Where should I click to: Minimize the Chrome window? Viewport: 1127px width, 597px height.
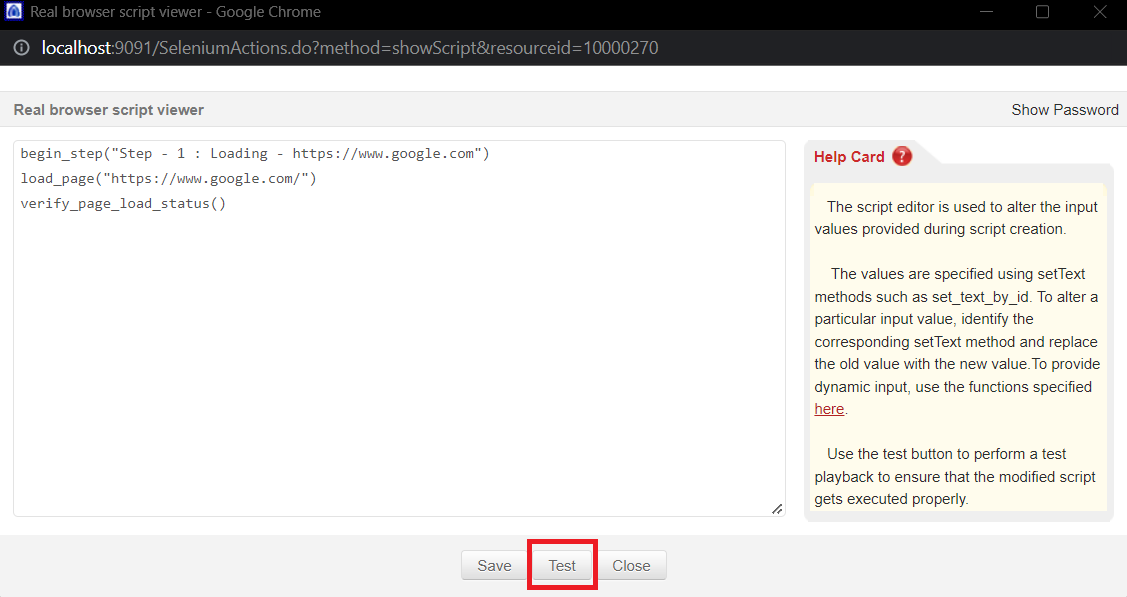(986, 11)
